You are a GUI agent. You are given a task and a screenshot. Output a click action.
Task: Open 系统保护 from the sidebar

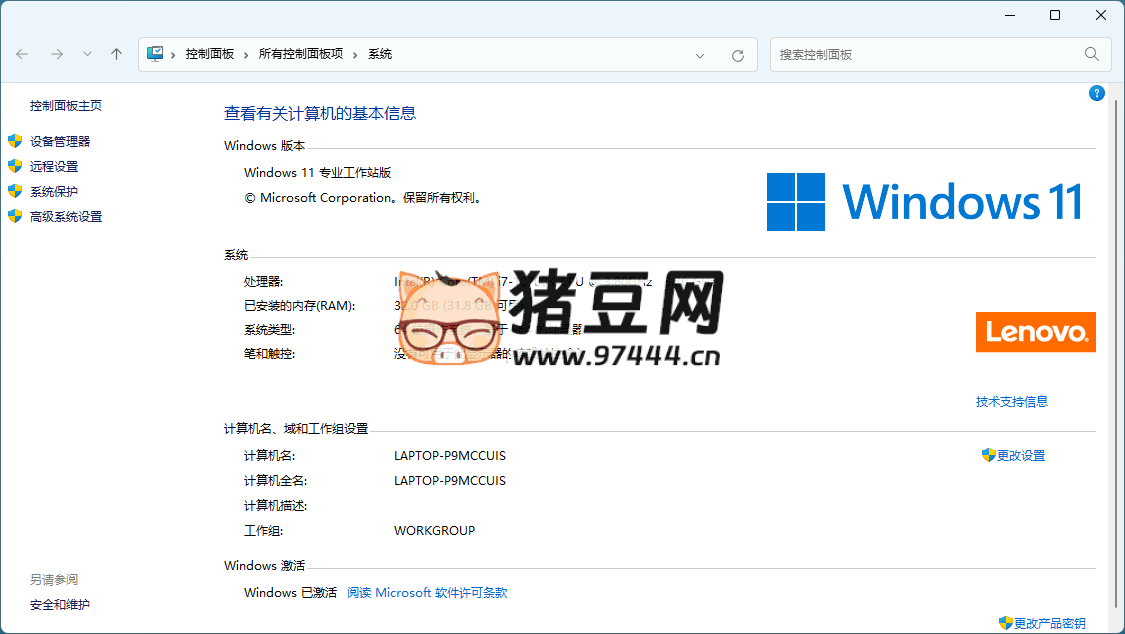pyautogui.click(x=55, y=191)
